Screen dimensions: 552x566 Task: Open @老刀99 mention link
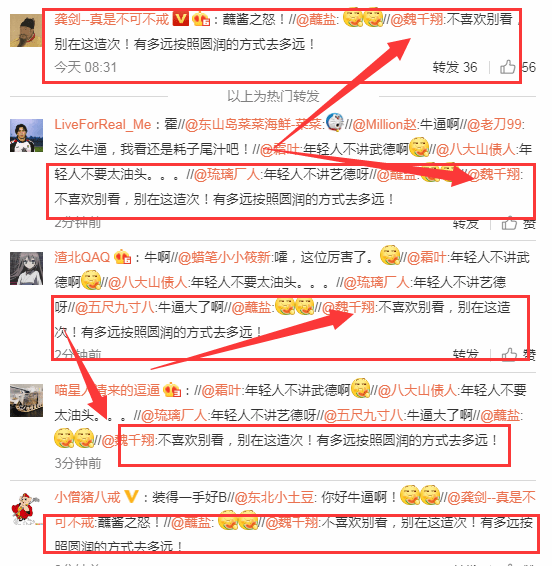pos(494,125)
